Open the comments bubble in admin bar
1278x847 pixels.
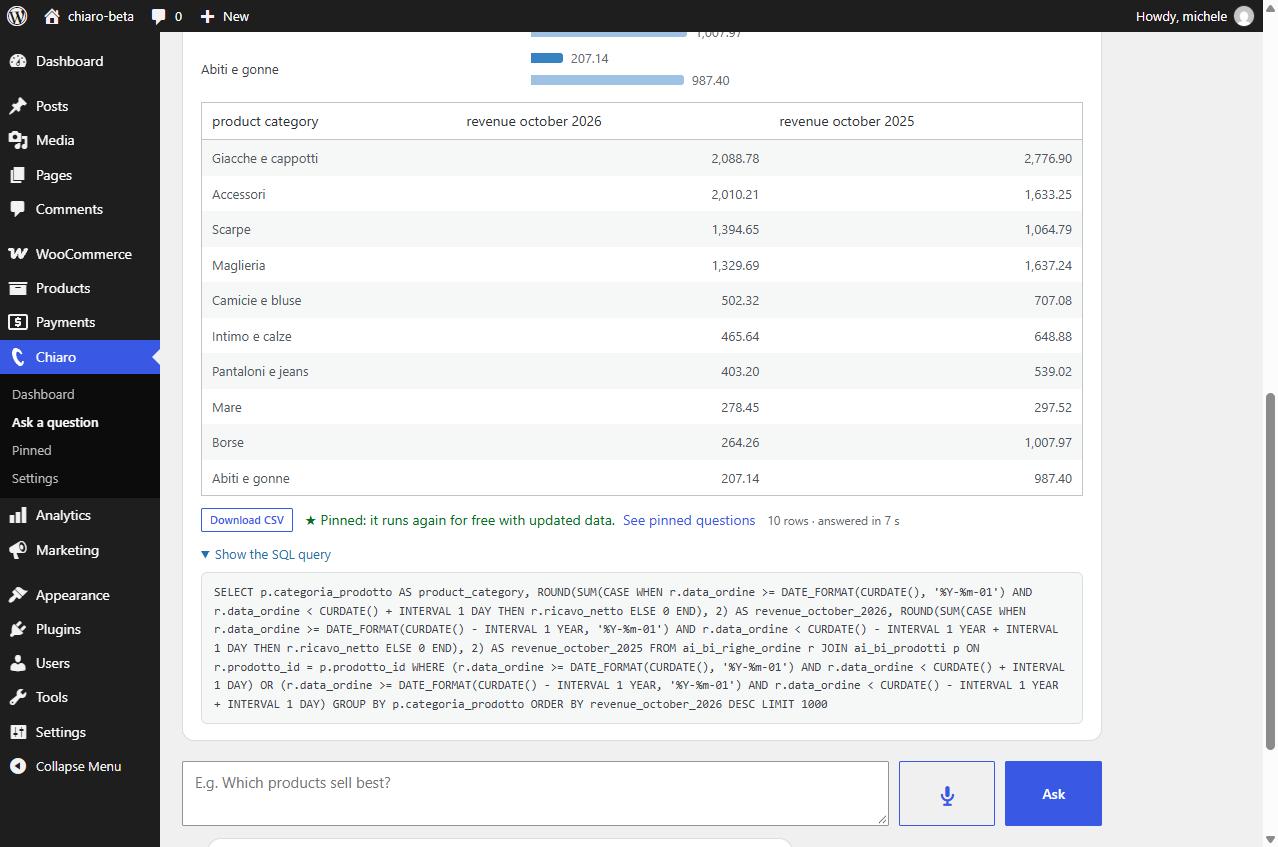tap(166, 16)
